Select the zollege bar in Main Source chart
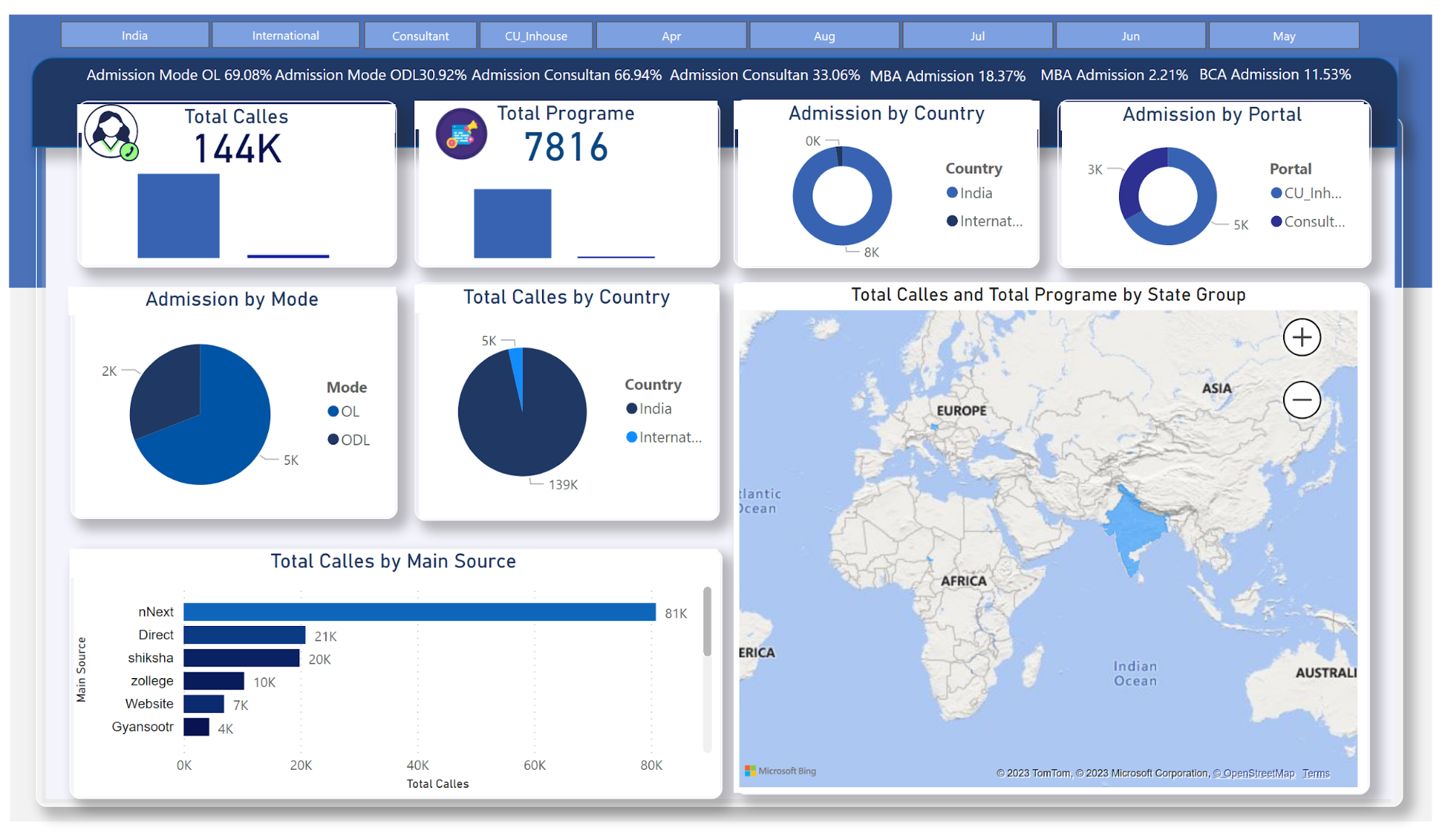The image size is (1445, 840). click(x=214, y=681)
